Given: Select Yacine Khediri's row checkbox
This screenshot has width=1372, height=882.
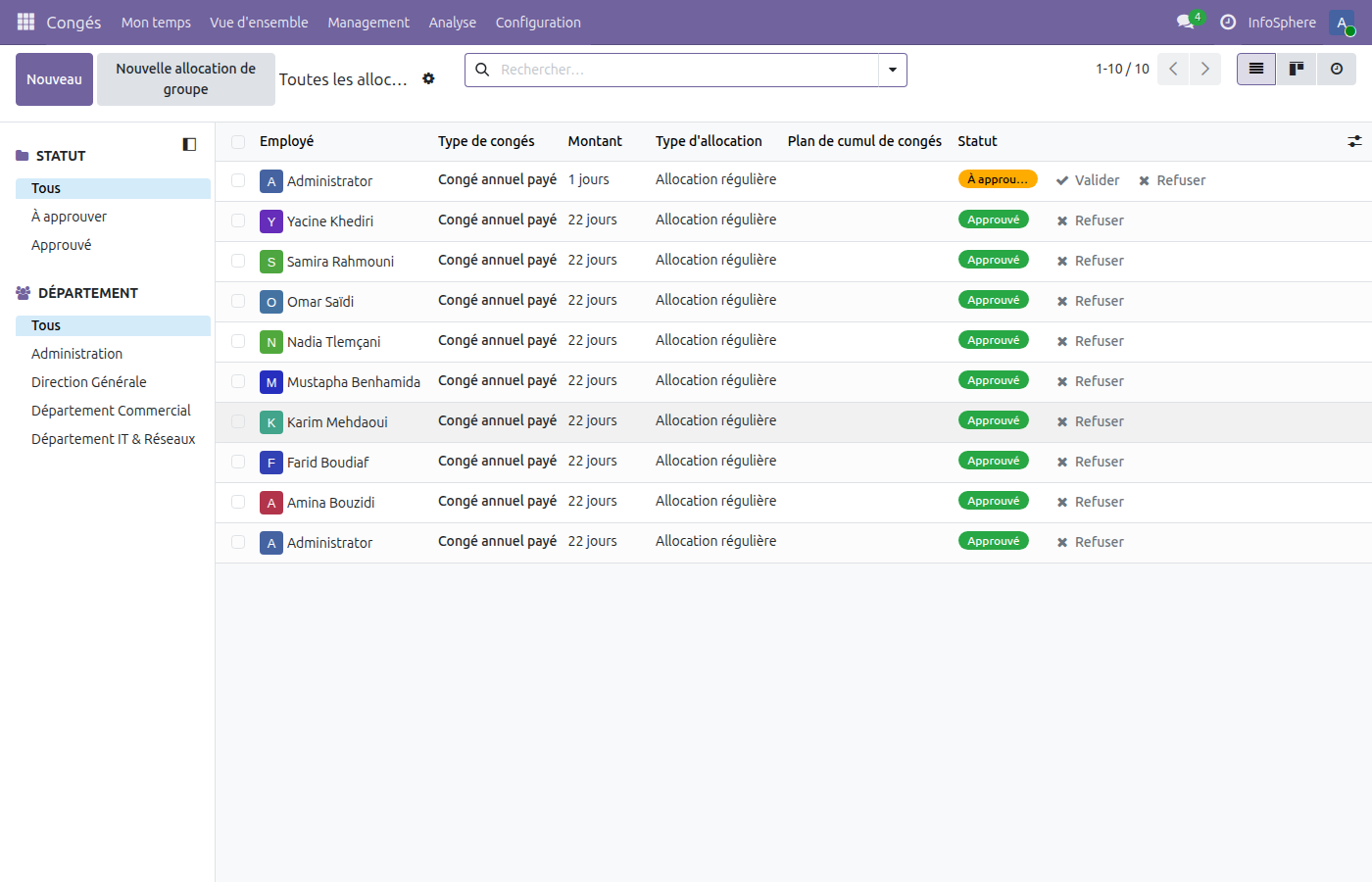Looking at the screenshot, I should [x=238, y=220].
